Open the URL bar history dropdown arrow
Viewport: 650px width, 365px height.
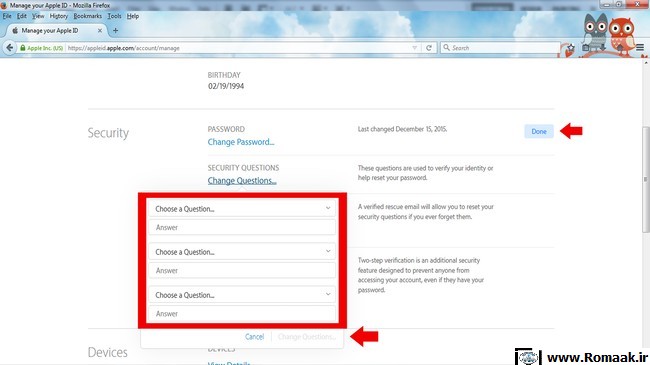(415, 48)
